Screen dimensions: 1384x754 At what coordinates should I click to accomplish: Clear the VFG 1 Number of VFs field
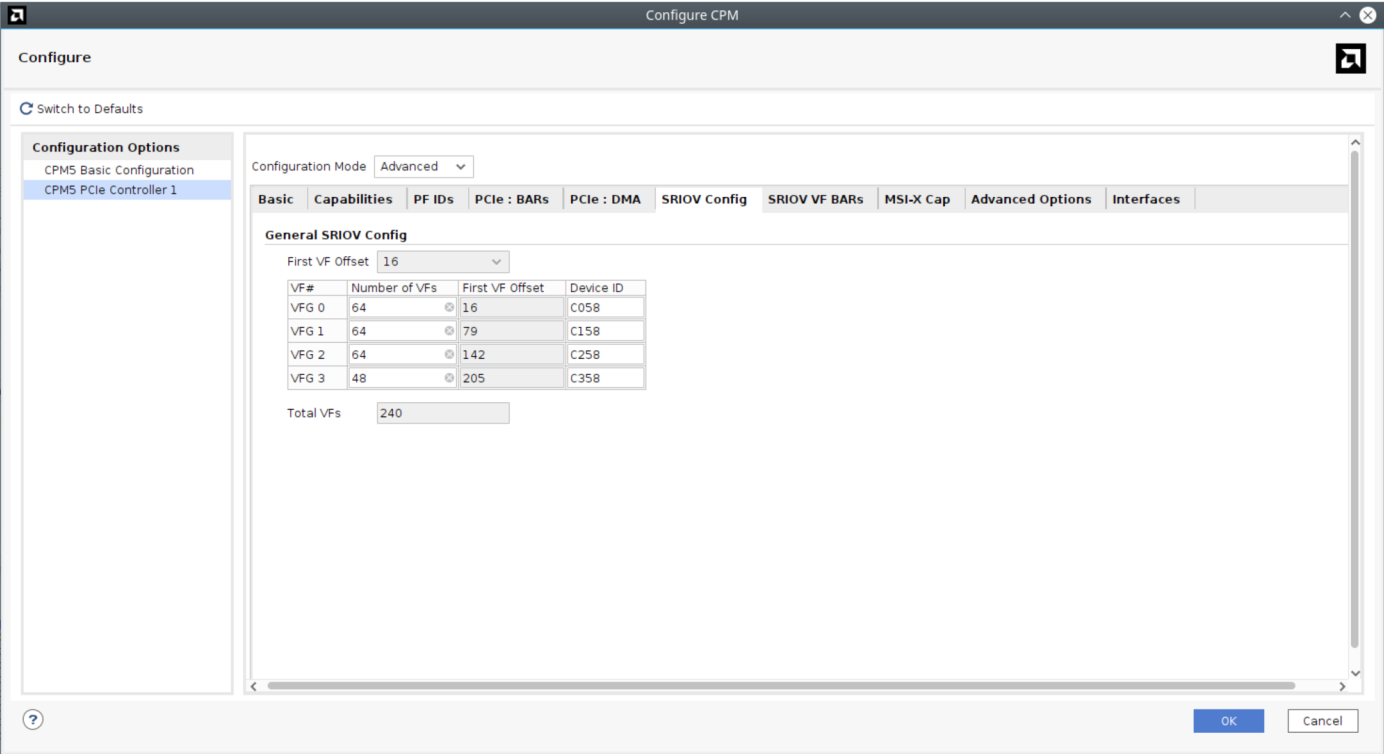[449, 331]
